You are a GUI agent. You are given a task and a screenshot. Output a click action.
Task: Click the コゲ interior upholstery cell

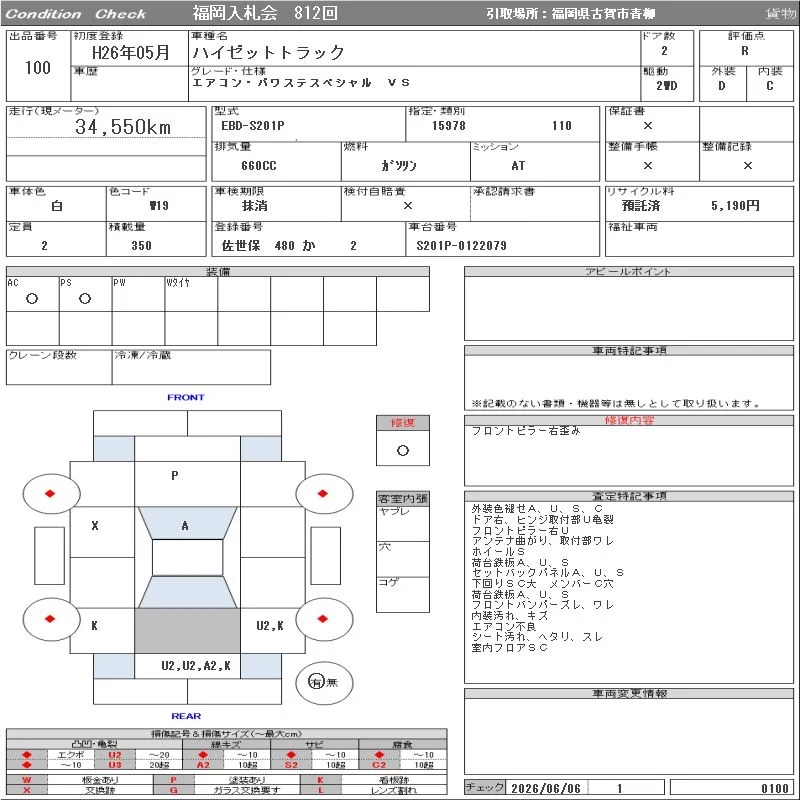tap(403, 594)
